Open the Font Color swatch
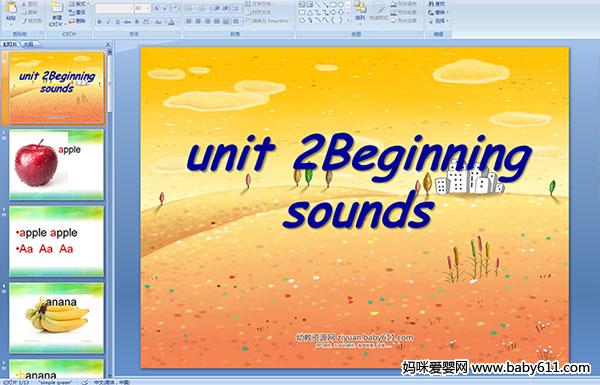 tap(171, 22)
